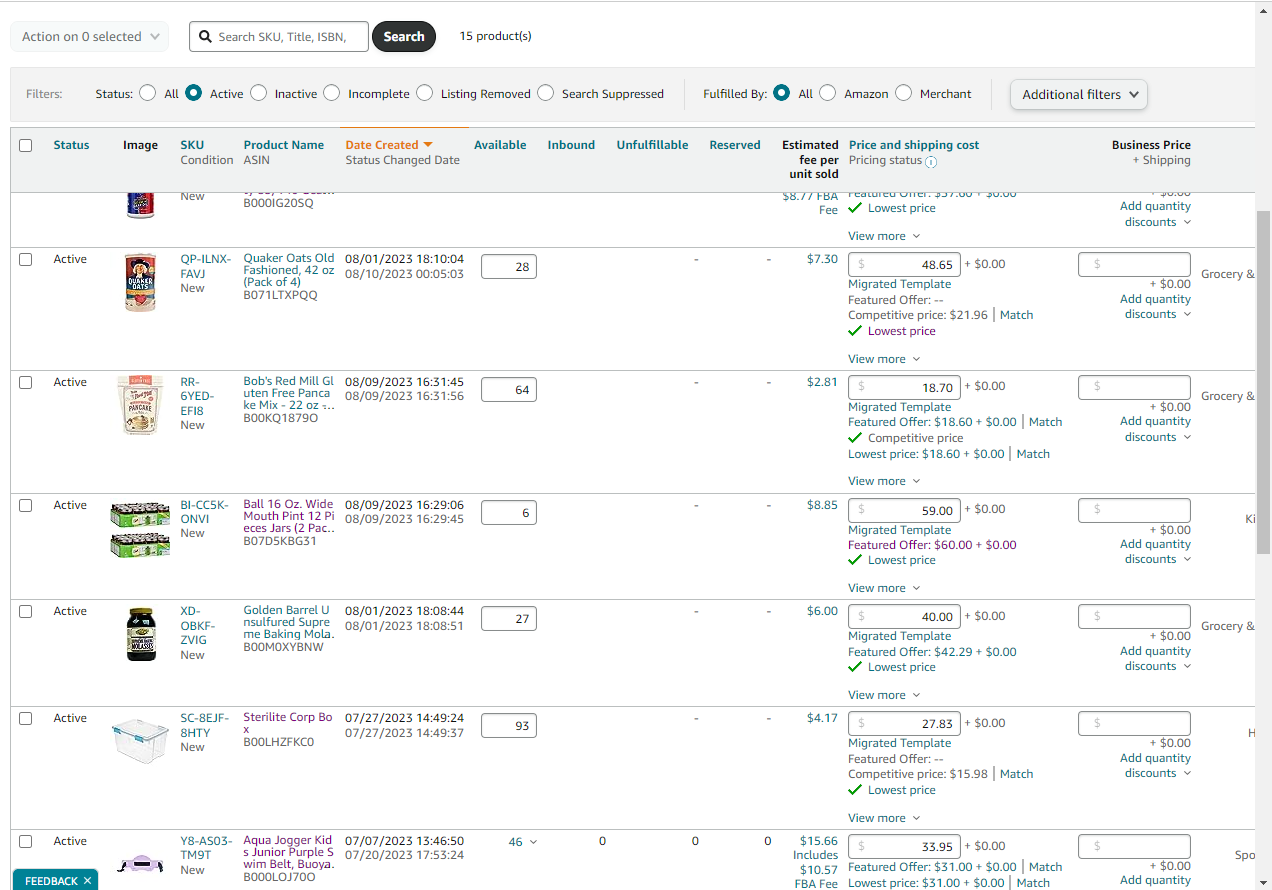Expand View more for Ball jars pricing
The height and width of the screenshot is (890, 1272).
(x=884, y=588)
